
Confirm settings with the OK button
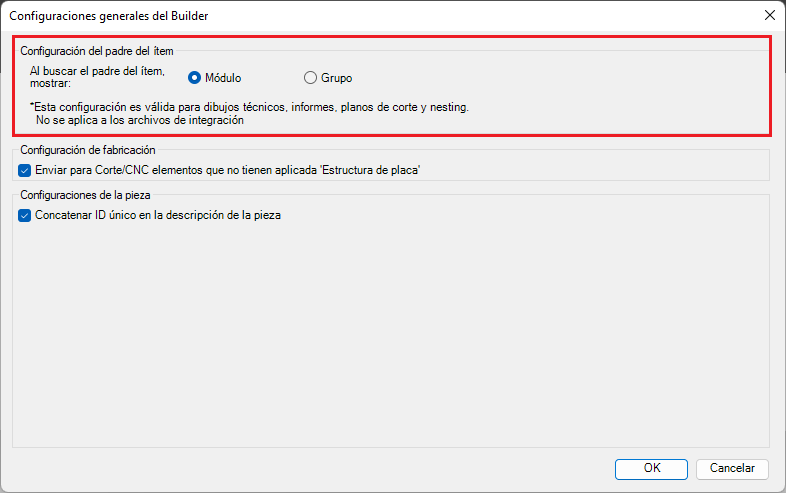[651, 468]
